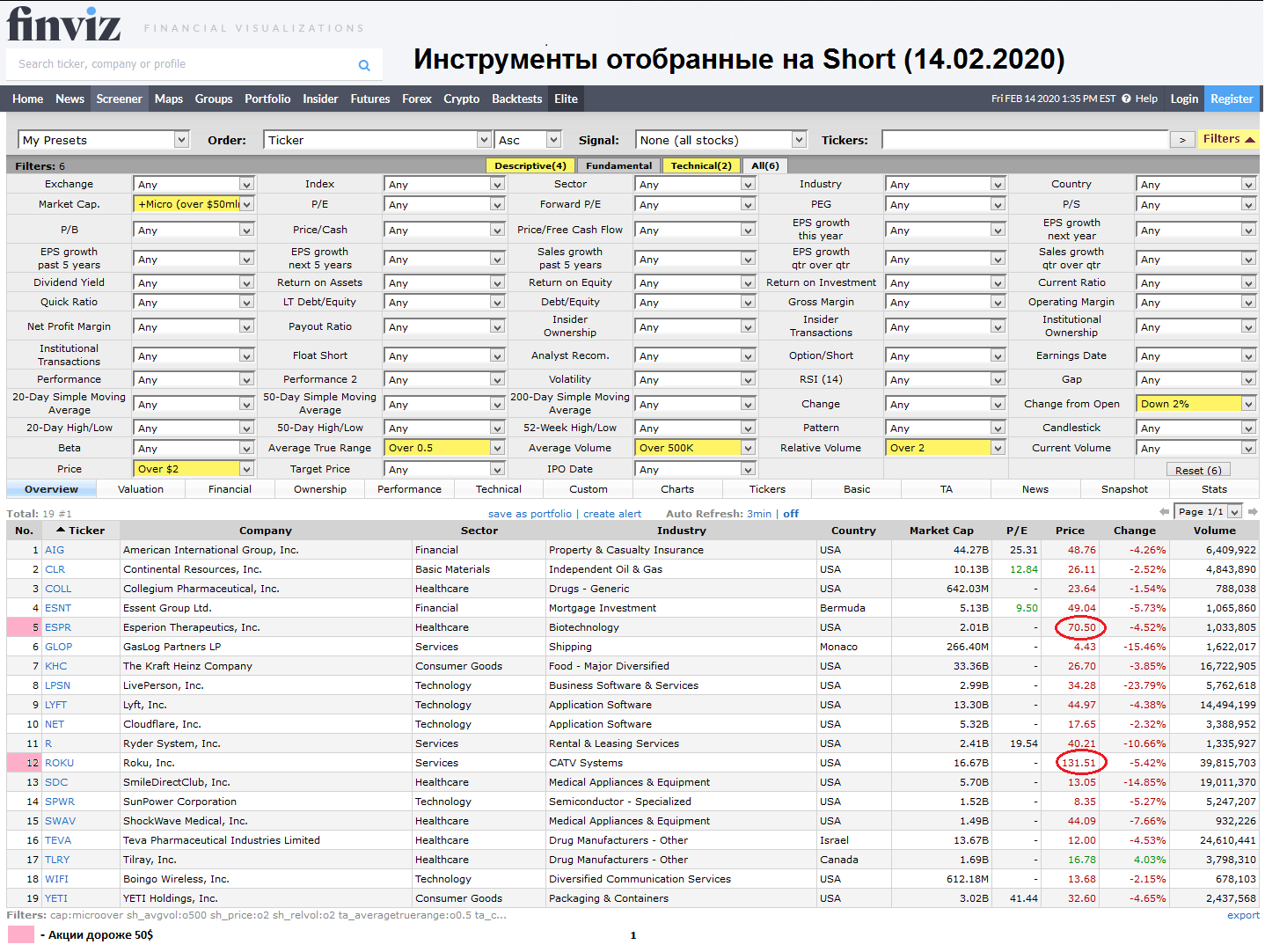Open the Market Cap. filter dropdown
1265x952 pixels.
tap(194, 204)
